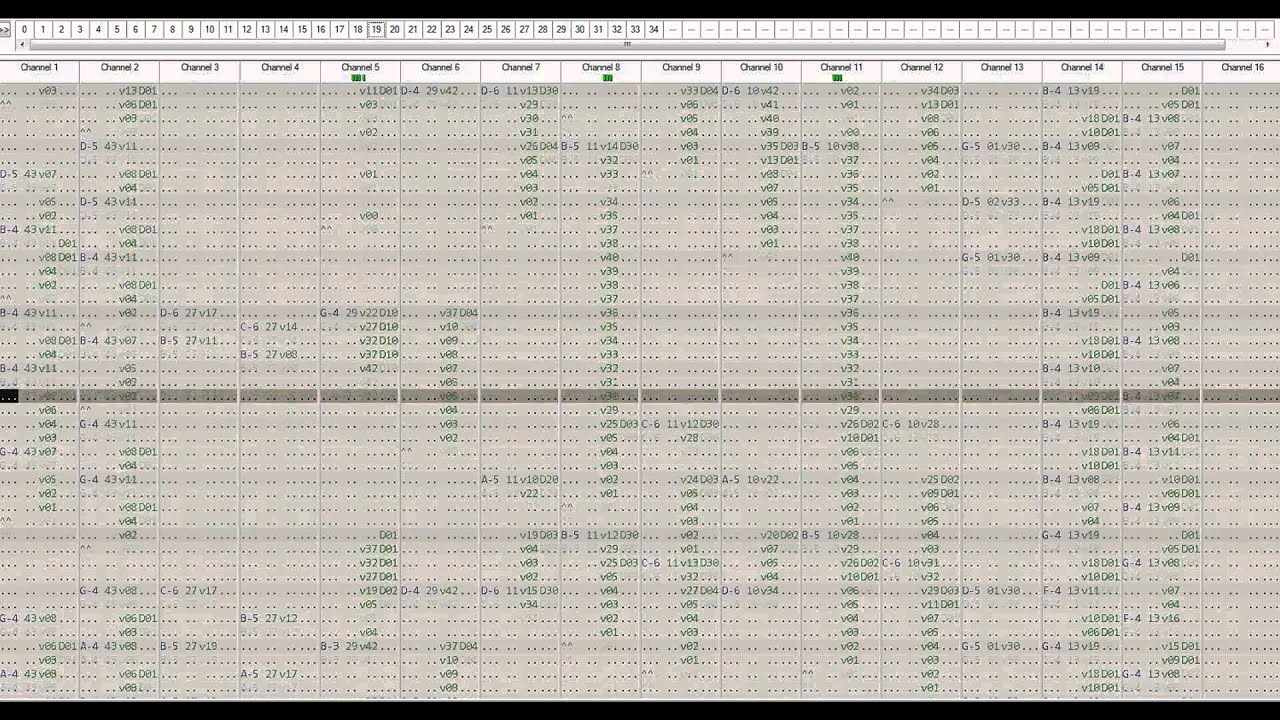Click the 'C-6 27 v14' note in Channel 4
This screenshot has width=1280, height=720.
click(x=269, y=327)
